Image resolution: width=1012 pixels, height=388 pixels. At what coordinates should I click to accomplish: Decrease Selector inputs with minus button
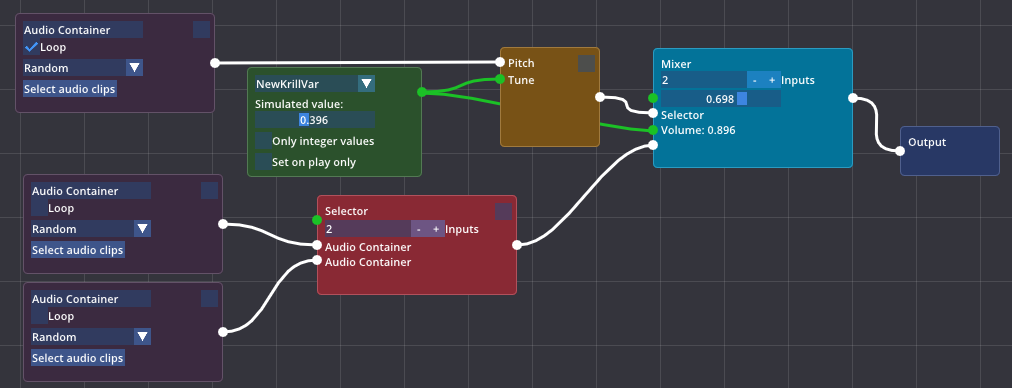(419, 229)
